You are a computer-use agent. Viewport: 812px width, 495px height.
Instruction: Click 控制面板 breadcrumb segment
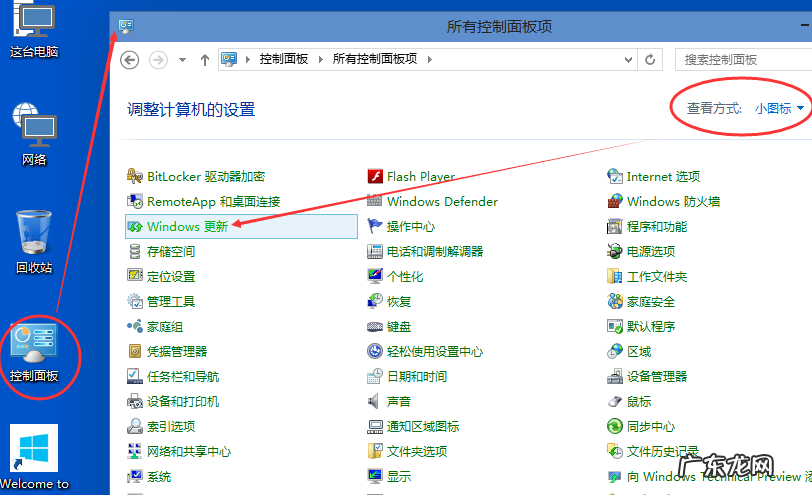point(284,59)
